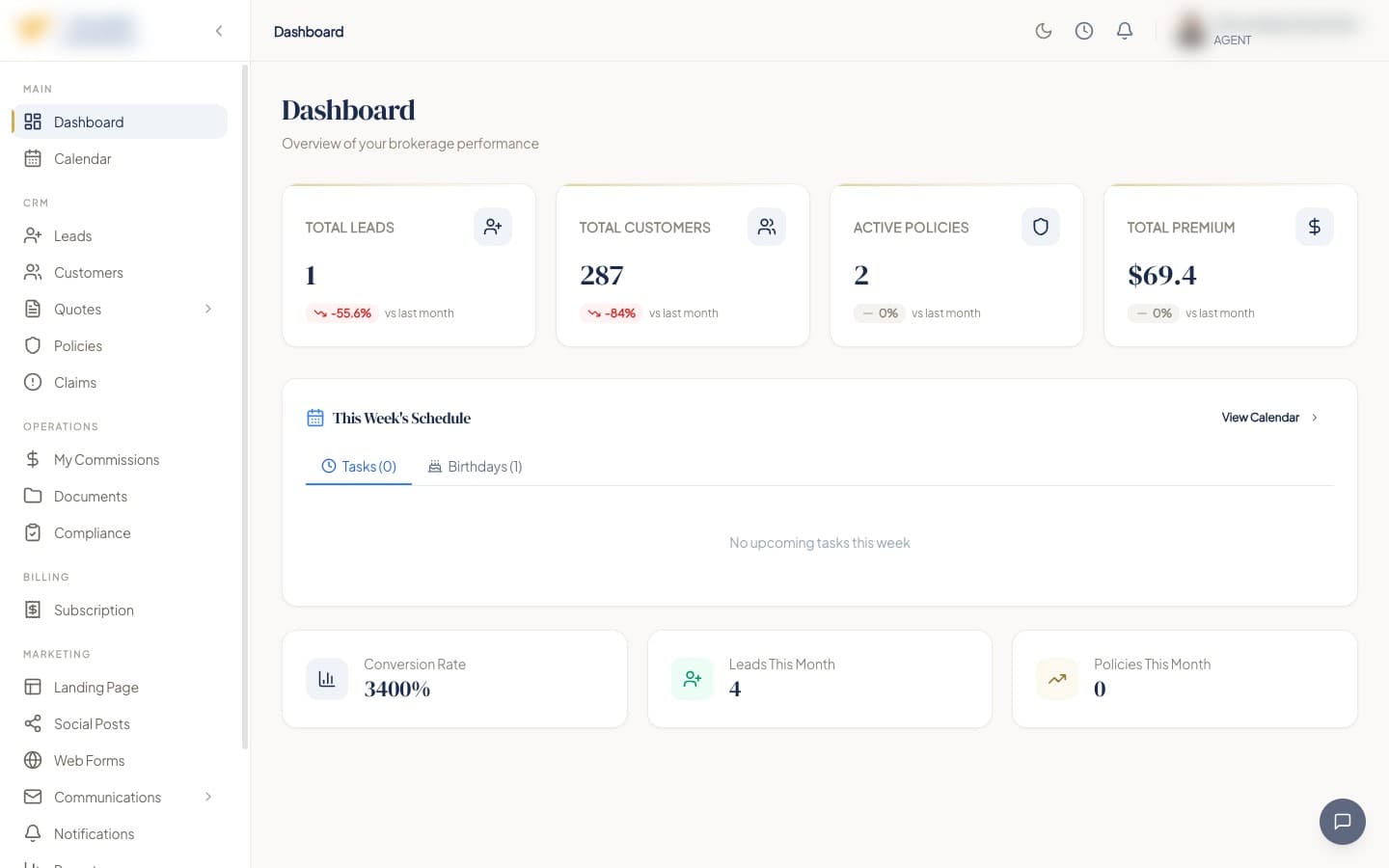Click the Total Premium $69.4 value

[1161, 275]
